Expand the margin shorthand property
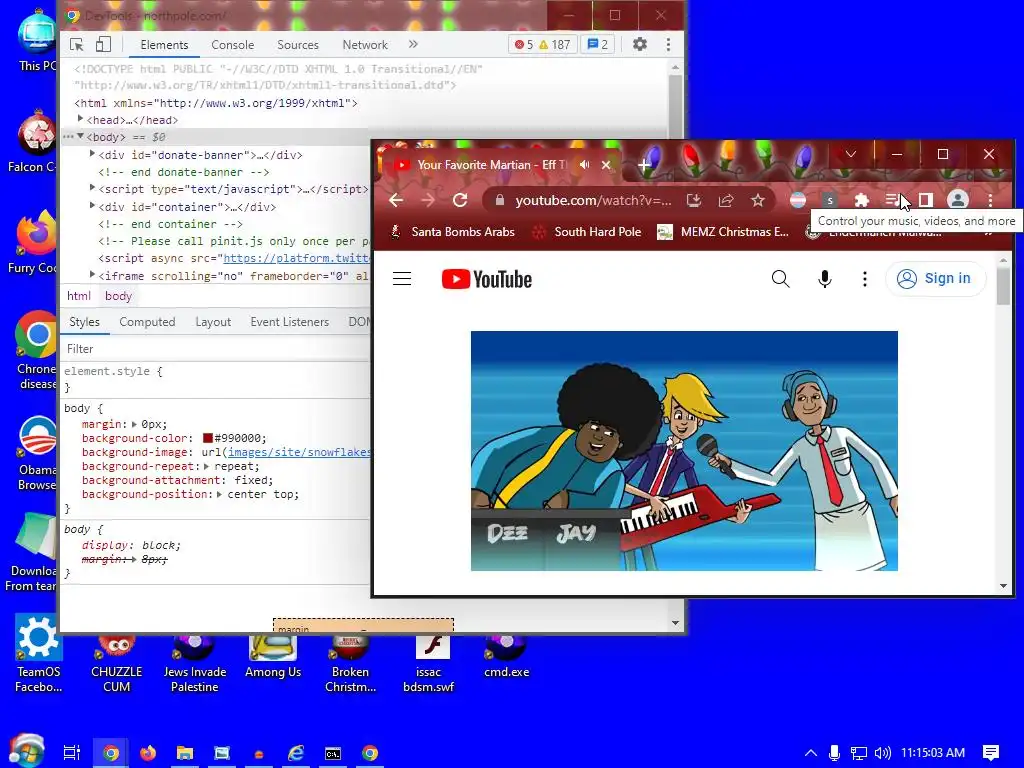 pyautogui.click(x=135, y=424)
